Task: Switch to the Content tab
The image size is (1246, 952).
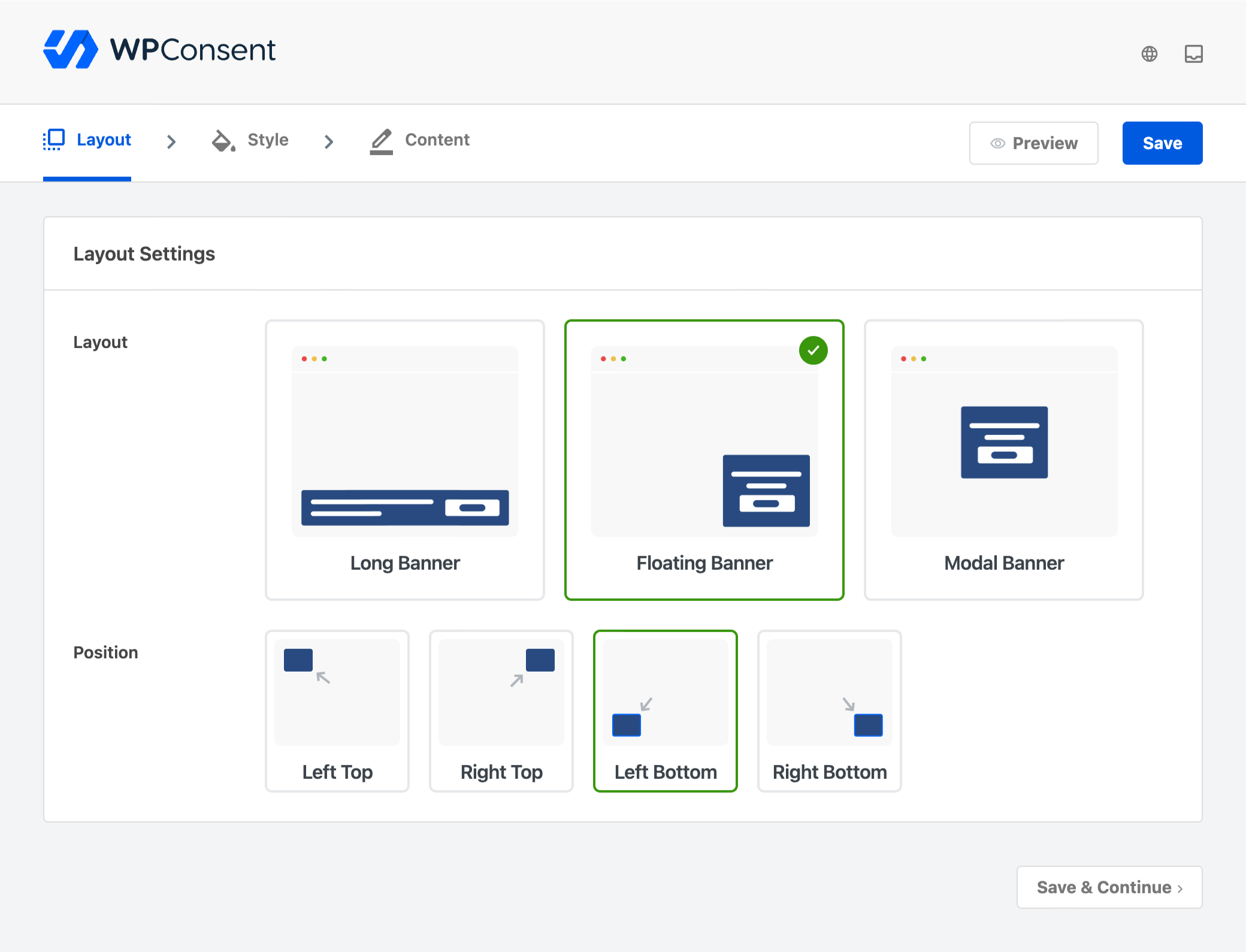Action: 437,140
